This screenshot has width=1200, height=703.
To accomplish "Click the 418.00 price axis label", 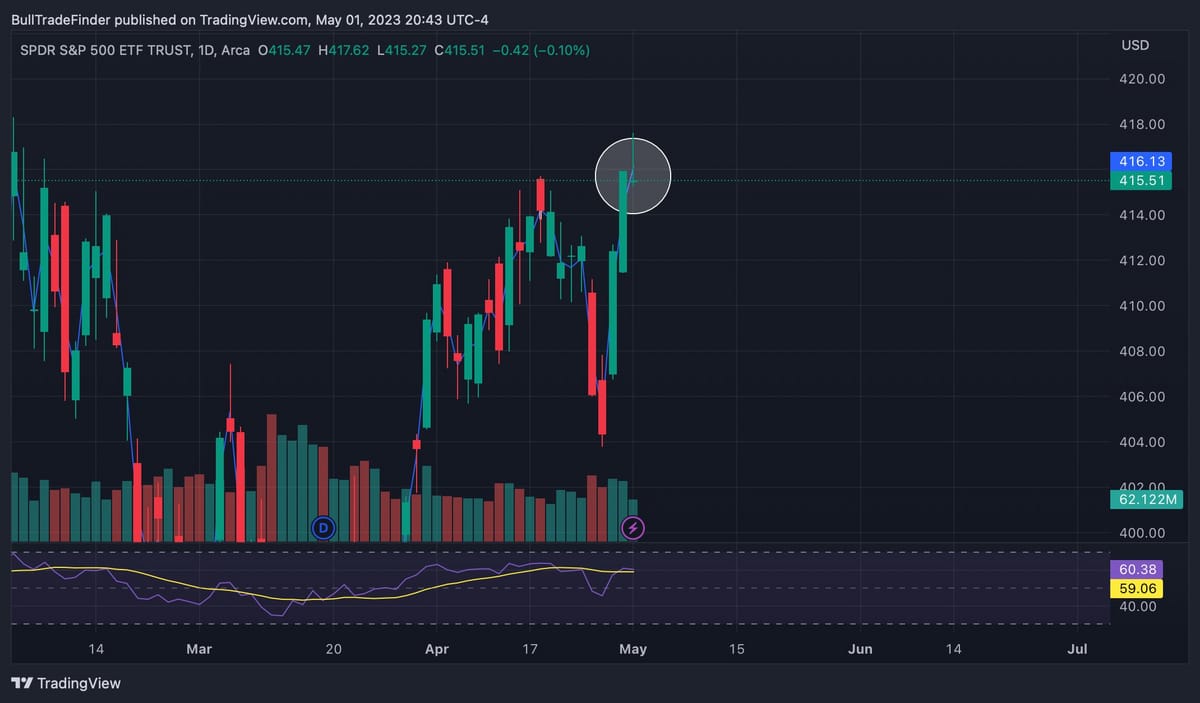I will coord(1141,124).
